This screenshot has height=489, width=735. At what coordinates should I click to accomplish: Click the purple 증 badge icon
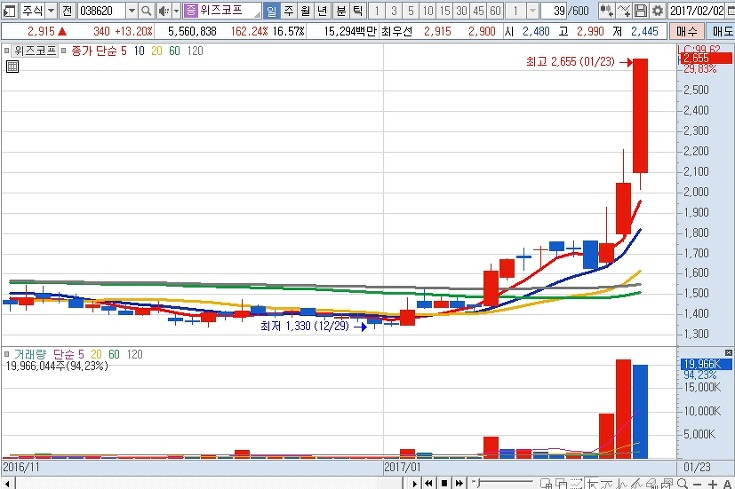coord(191,10)
